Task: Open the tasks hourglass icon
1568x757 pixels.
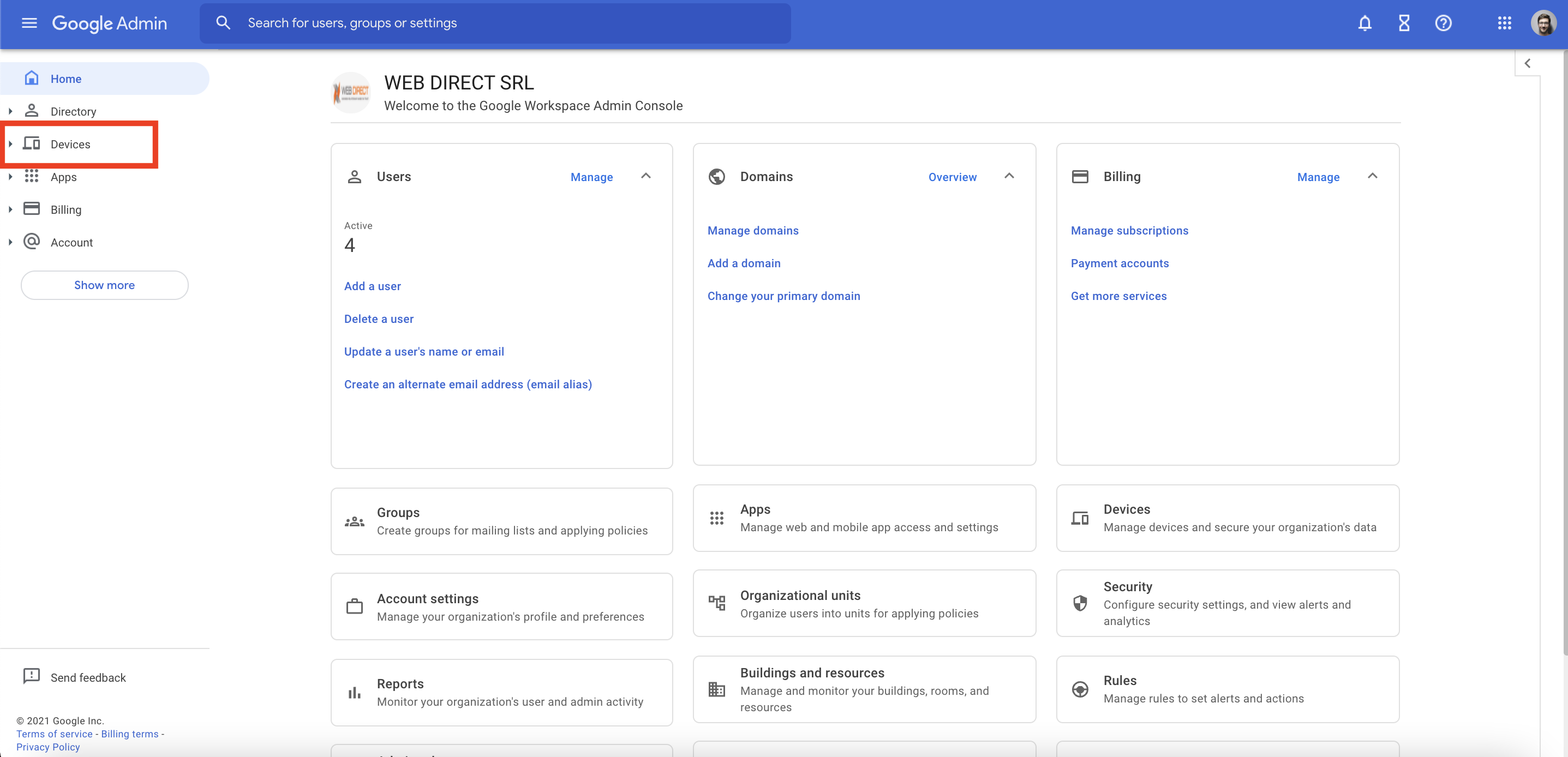Action: [x=1404, y=23]
